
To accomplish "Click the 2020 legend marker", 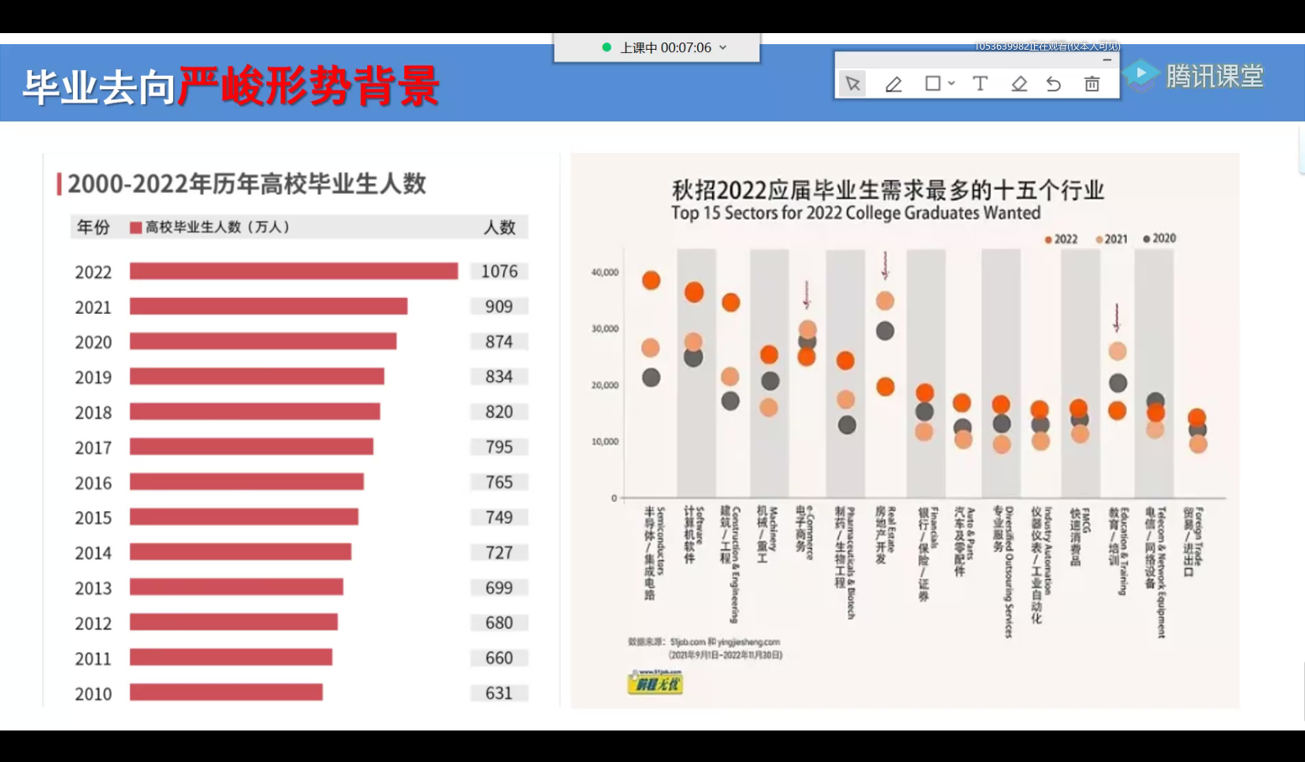I will click(1147, 239).
